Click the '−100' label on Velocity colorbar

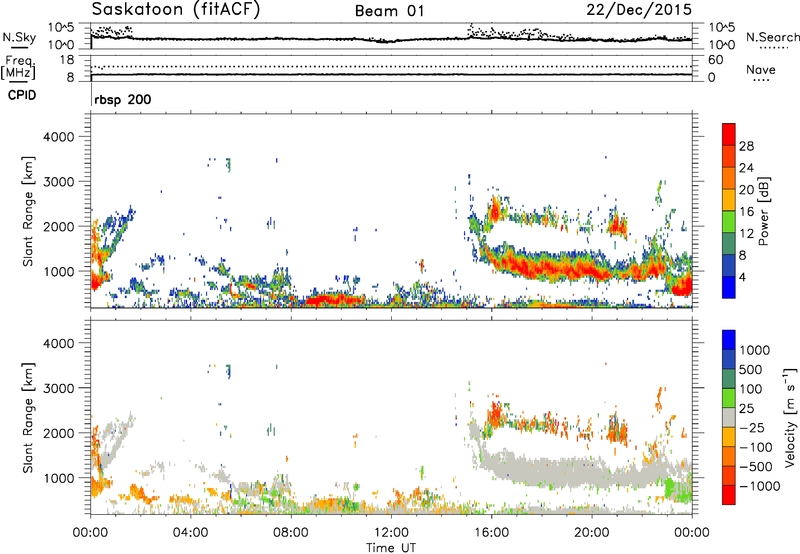tap(756, 447)
